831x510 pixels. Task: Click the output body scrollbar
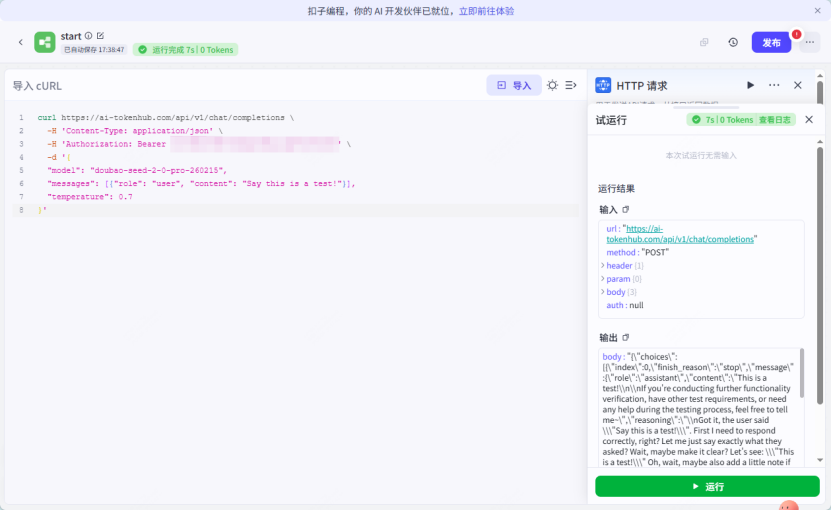pos(802,373)
